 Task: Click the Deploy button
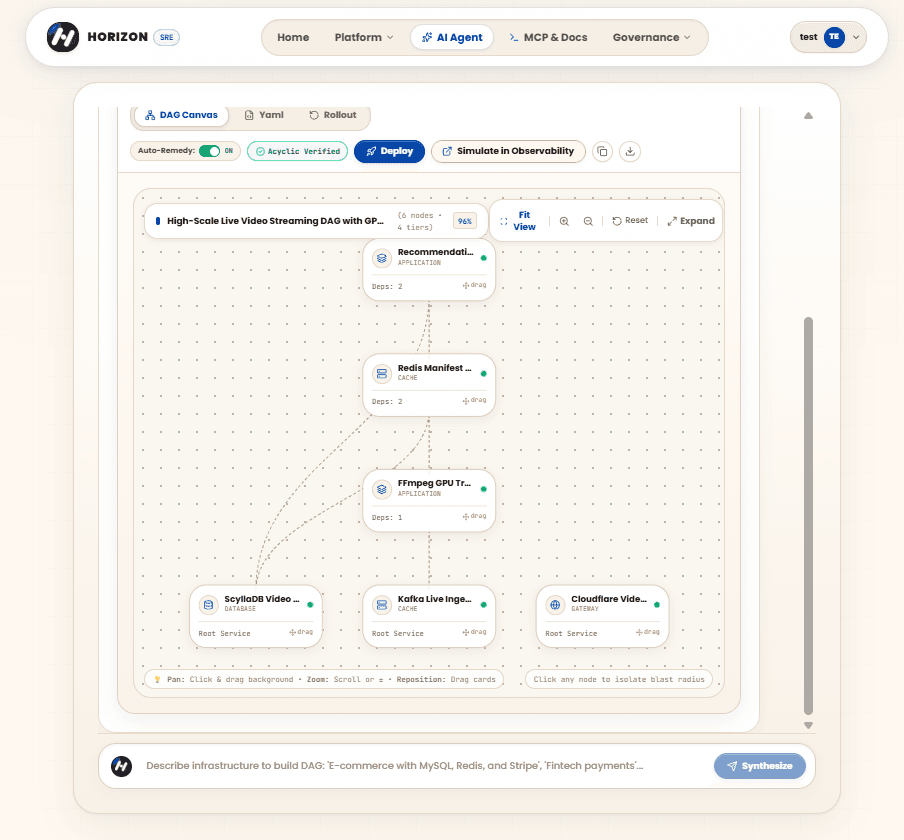tap(390, 151)
